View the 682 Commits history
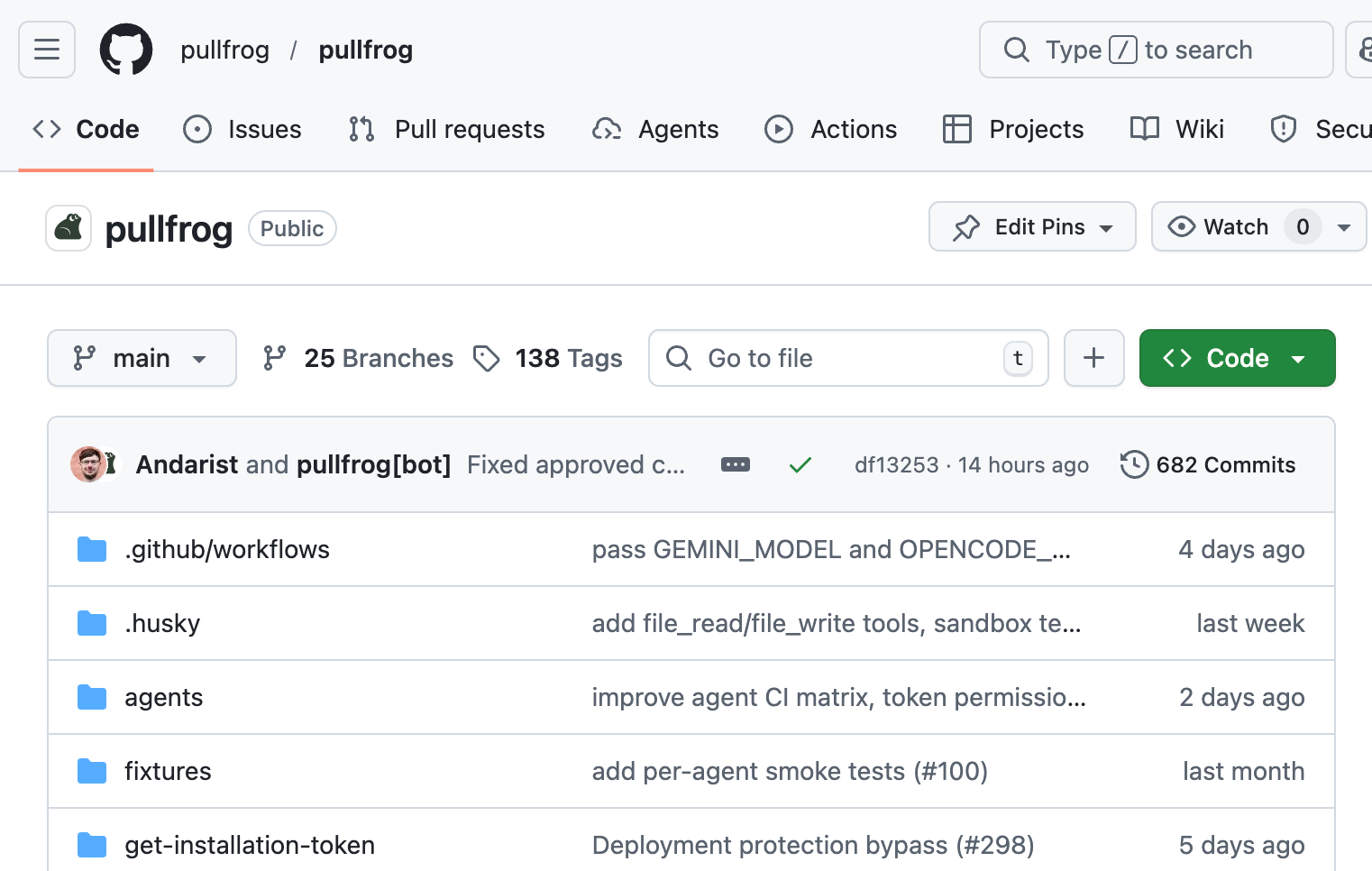1372x871 pixels. pos(1208,465)
